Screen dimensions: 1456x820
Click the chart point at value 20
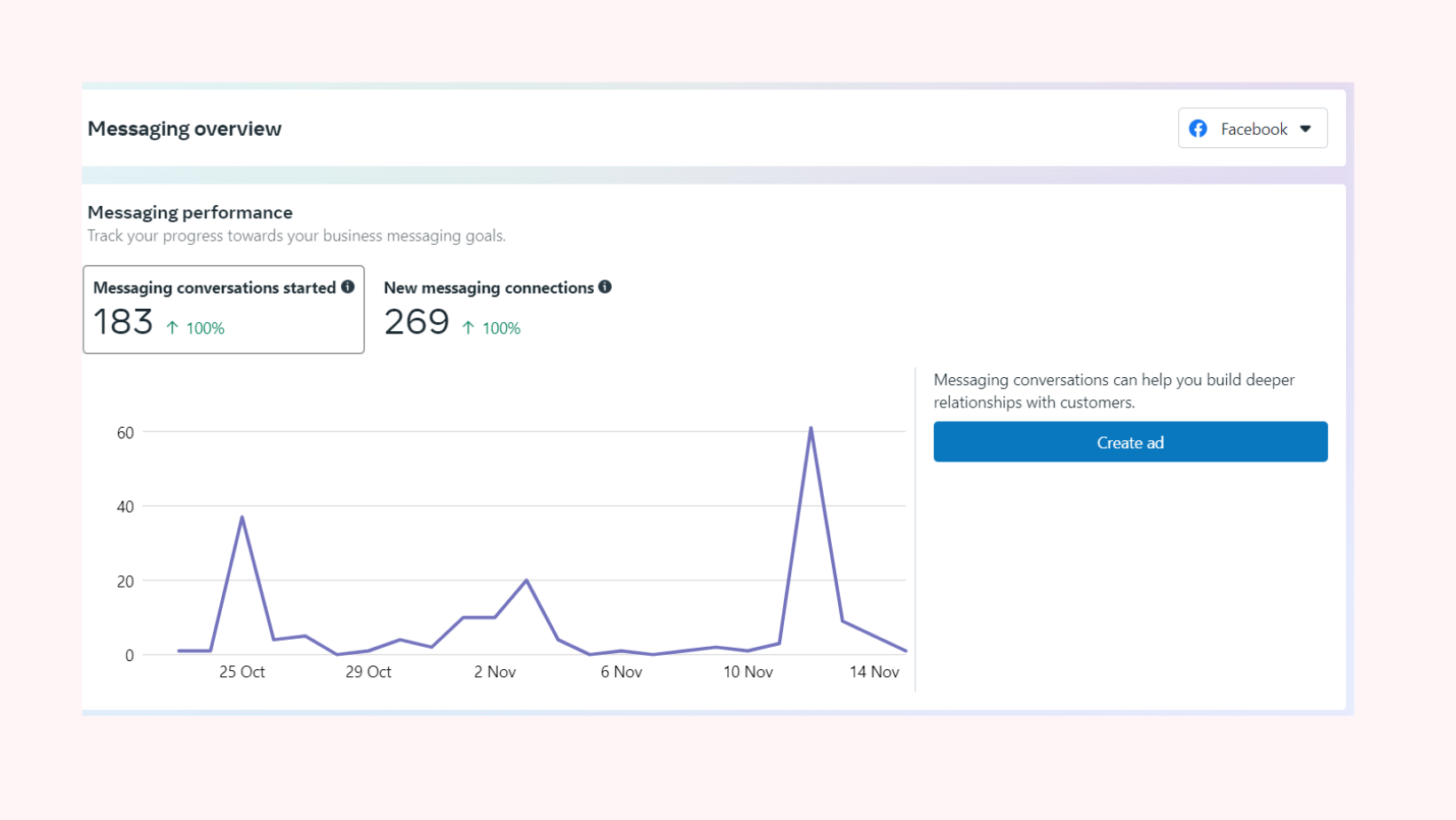click(526, 580)
